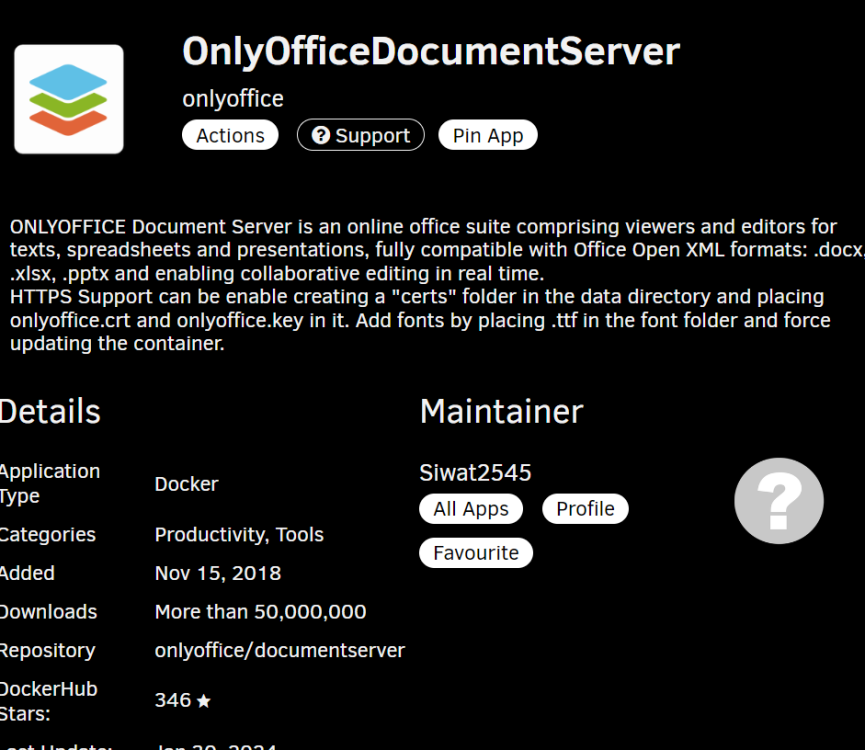This screenshot has width=865, height=750.
Task: Click the OnlyOfficeDocumentServer title
Action: [x=431, y=52]
